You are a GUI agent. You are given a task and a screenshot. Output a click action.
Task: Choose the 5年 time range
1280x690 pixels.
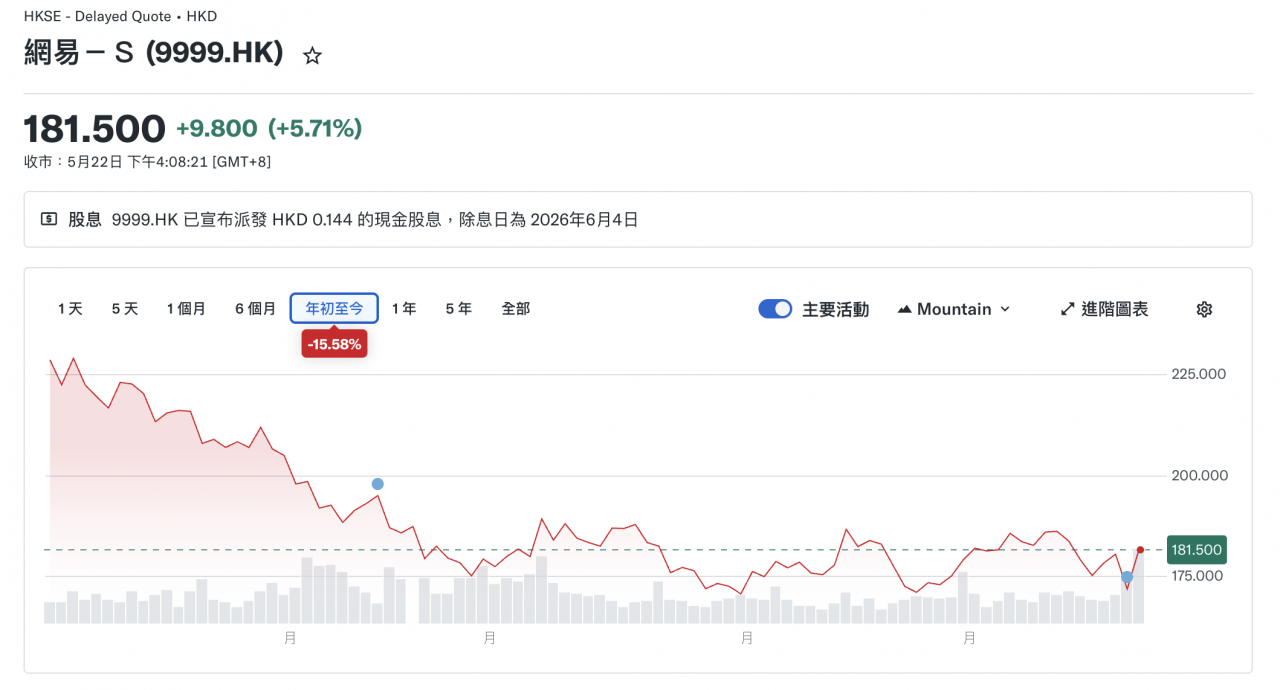pos(459,309)
